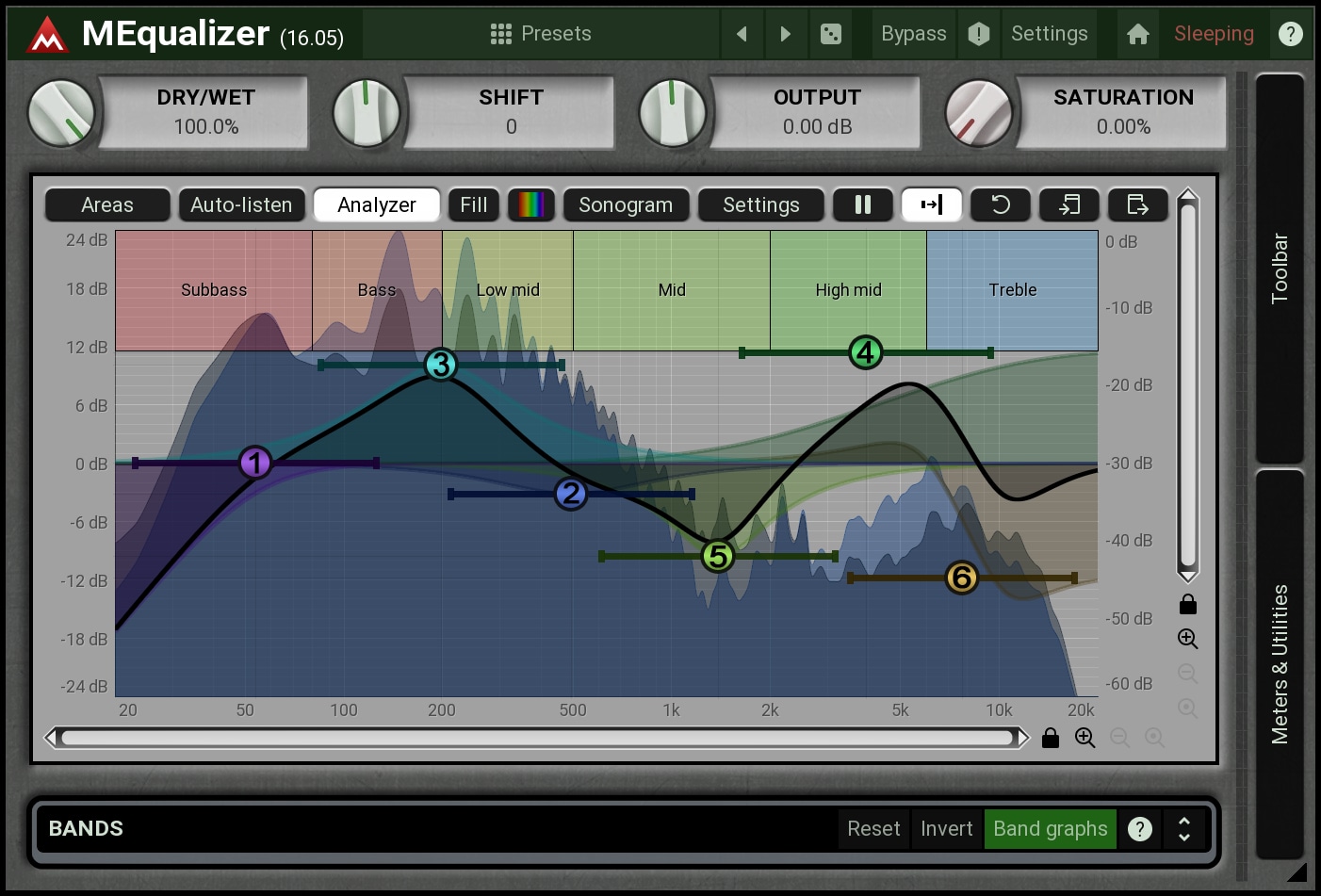Screen dimensions: 1321x896
Task: Click the Output knob
Action: click(673, 113)
